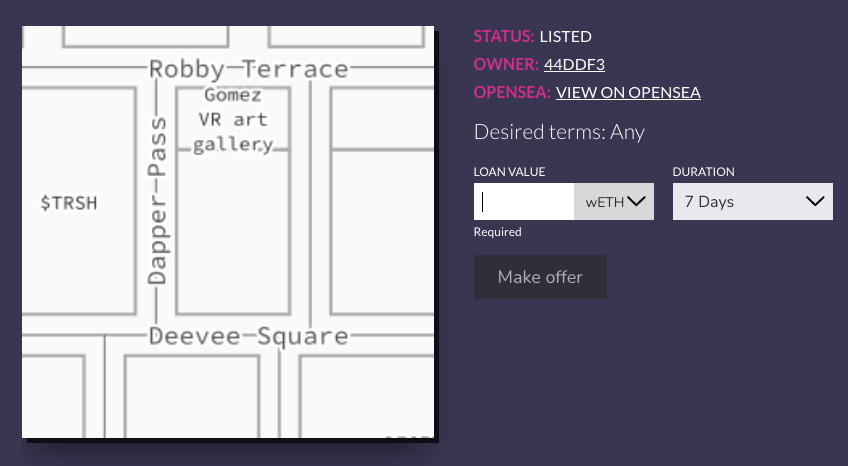Viewport: 848px width, 466px height.
Task: Open the wETH currency dropdown
Action: [x=614, y=202]
